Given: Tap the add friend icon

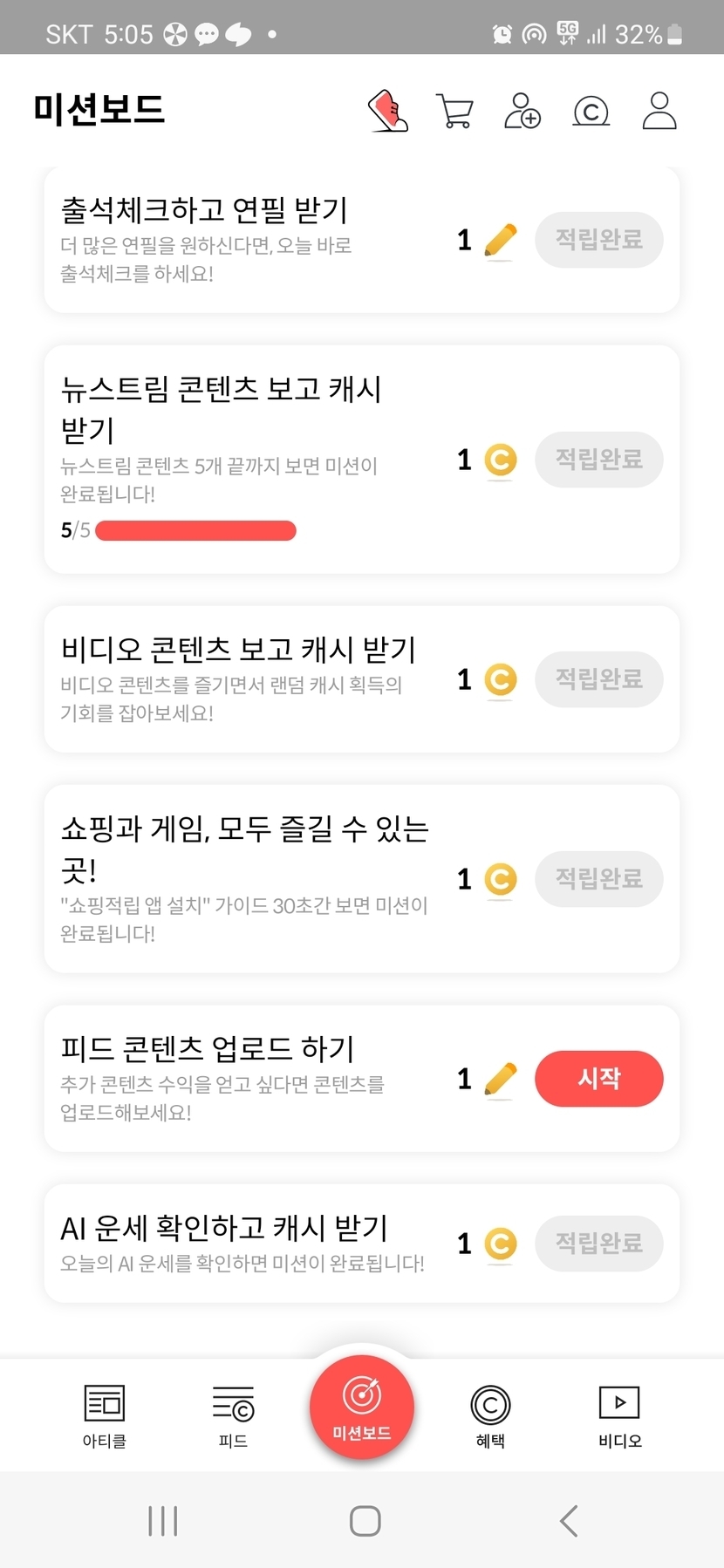Looking at the screenshot, I should point(523,111).
